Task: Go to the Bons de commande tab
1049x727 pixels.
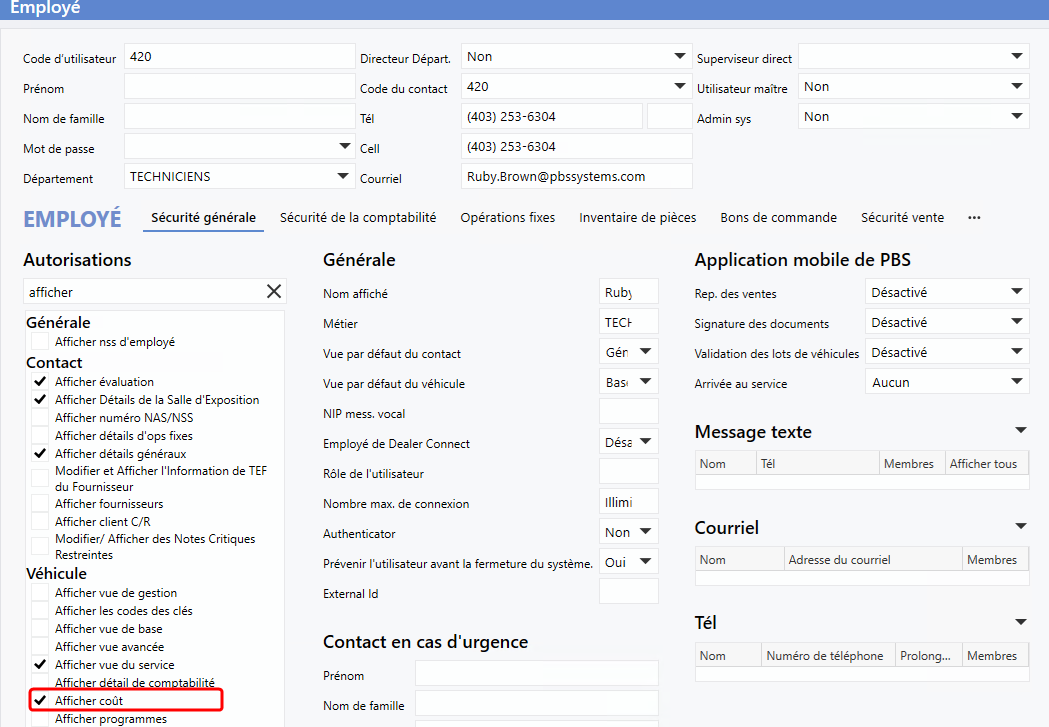Action: coord(779,218)
